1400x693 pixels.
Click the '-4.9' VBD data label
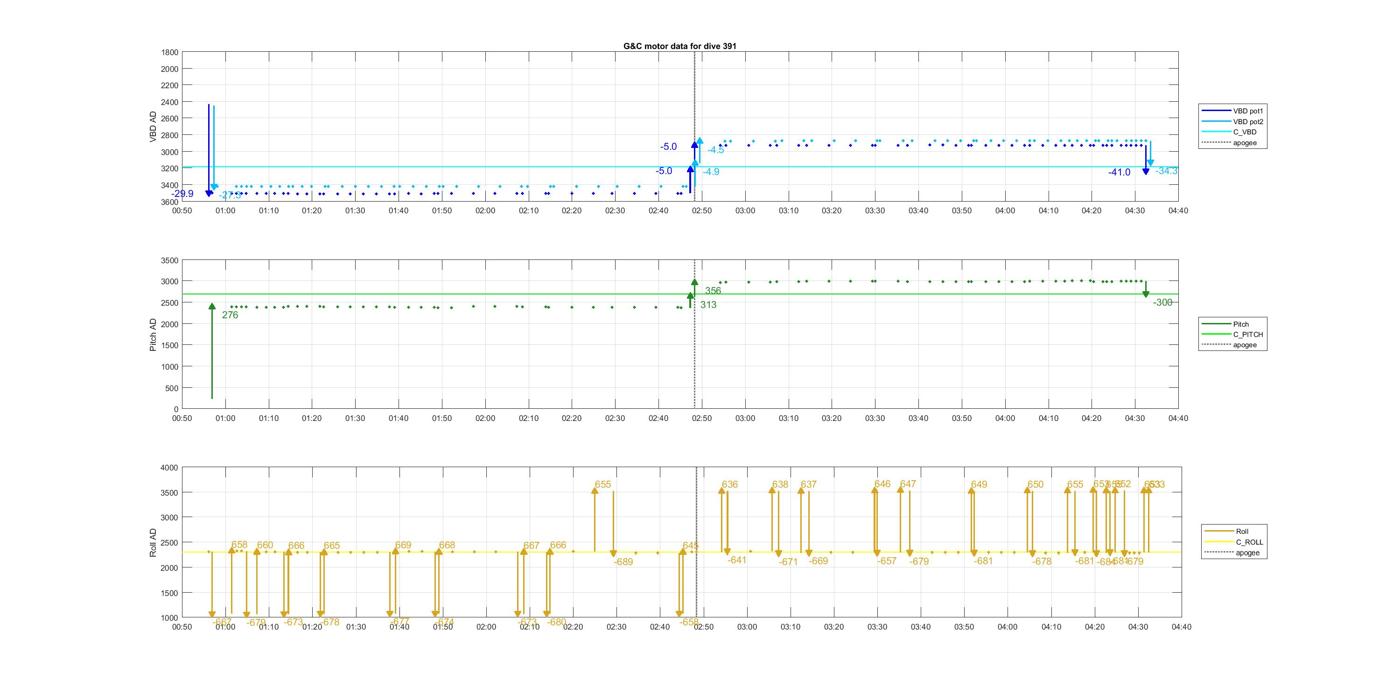click(x=710, y=172)
